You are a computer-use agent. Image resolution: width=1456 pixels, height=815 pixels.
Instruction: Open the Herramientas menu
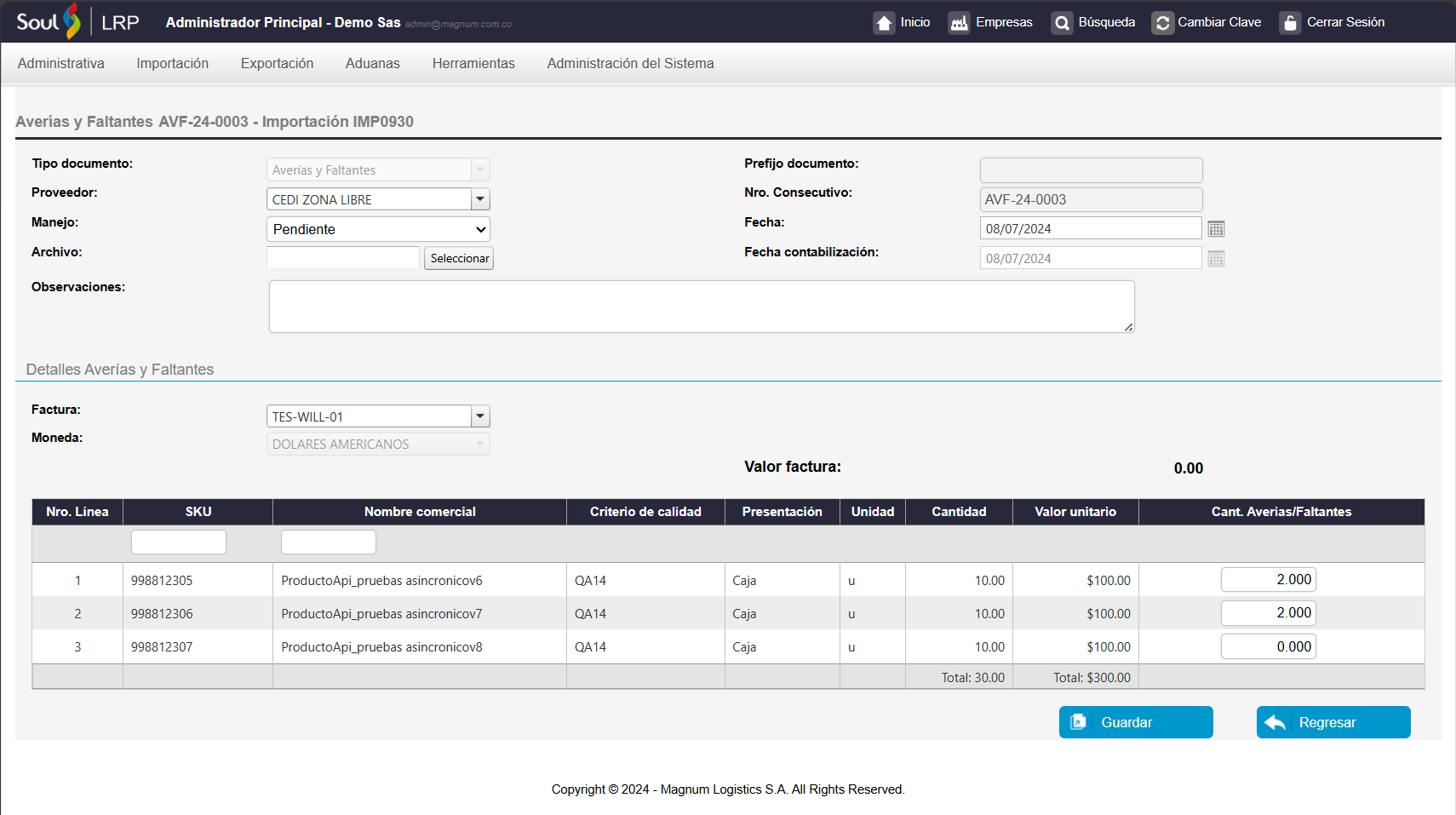pyautogui.click(x=473, y=64)
